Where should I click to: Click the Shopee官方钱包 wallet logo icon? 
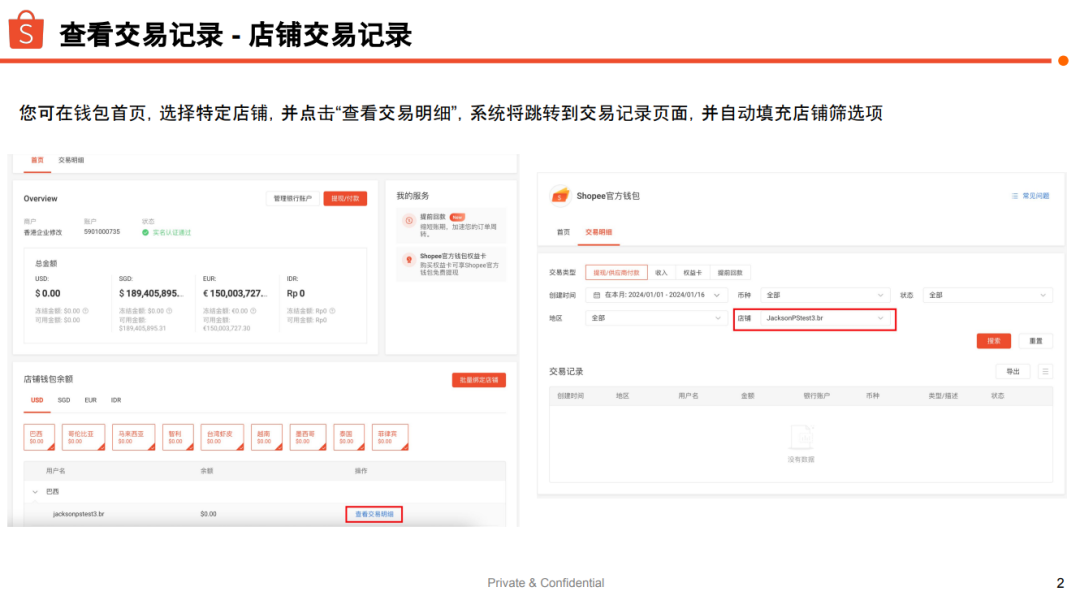click(561, 196)
